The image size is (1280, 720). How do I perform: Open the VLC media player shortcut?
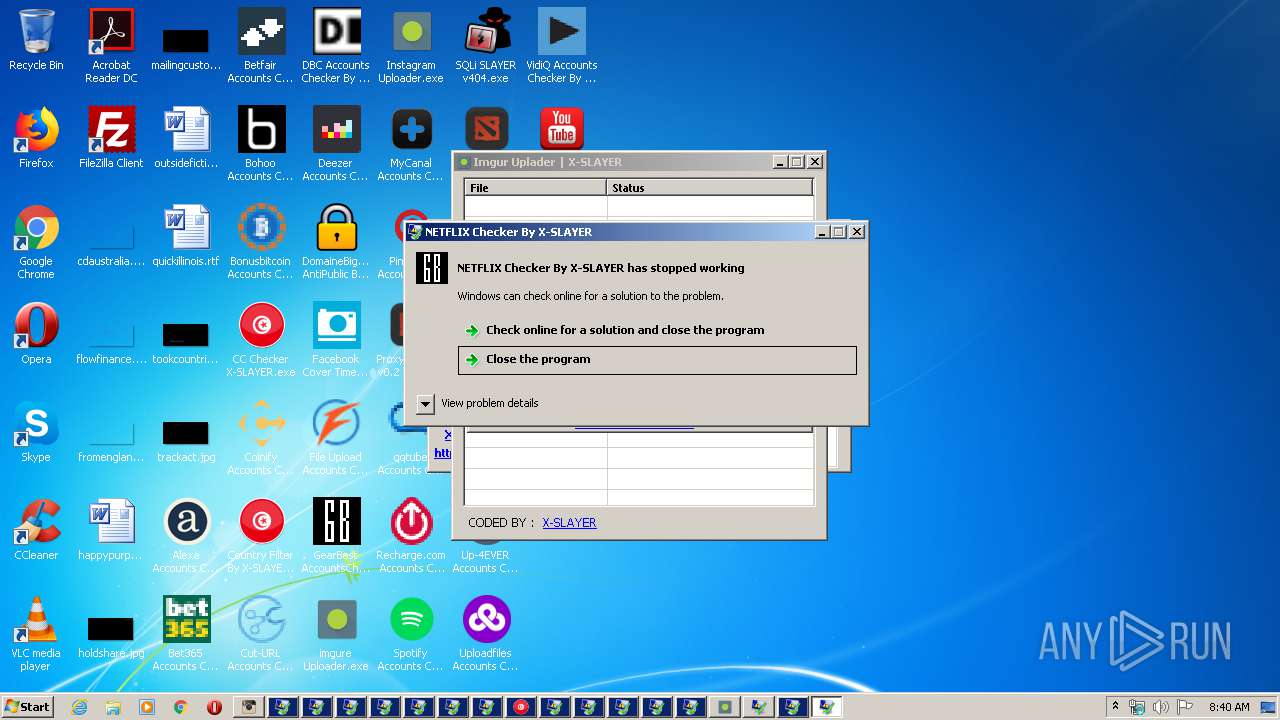(x=36, y=633)
